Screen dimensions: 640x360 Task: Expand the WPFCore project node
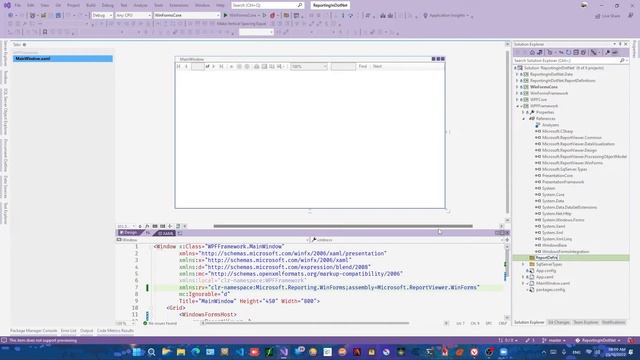(517, 100)
